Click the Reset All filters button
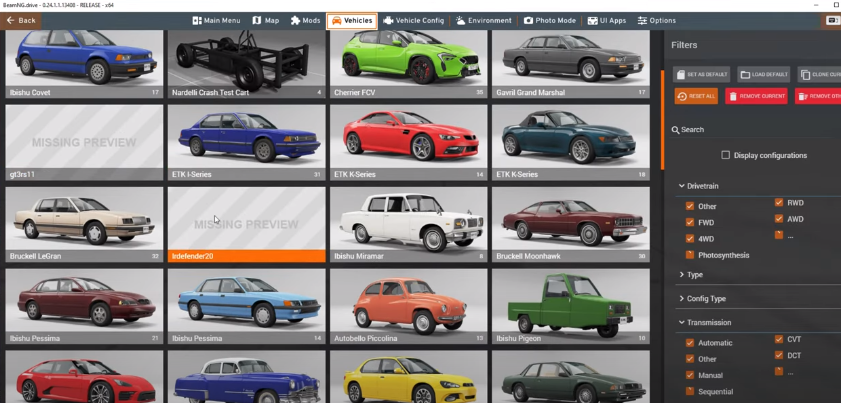This screenshot has height=403, width=841. point(696,96)
